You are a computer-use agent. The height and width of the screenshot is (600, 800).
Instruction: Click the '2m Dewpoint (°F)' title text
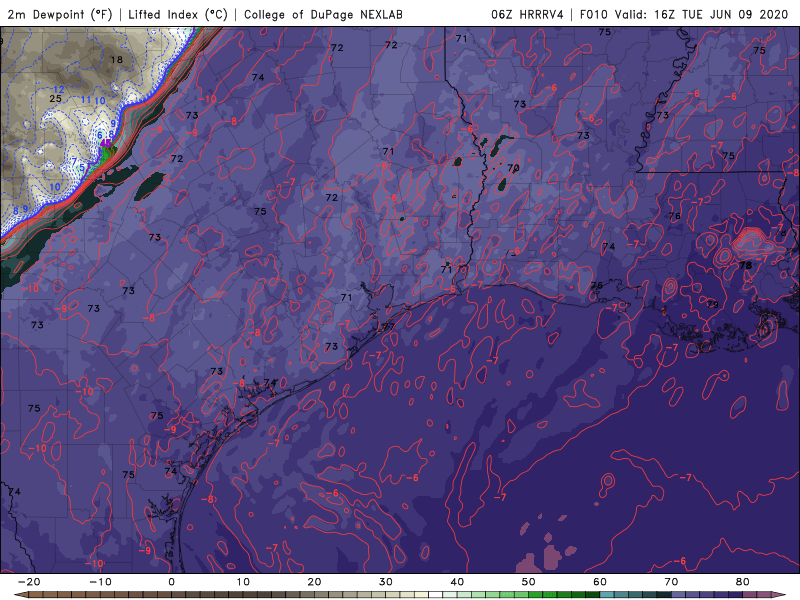60,14
